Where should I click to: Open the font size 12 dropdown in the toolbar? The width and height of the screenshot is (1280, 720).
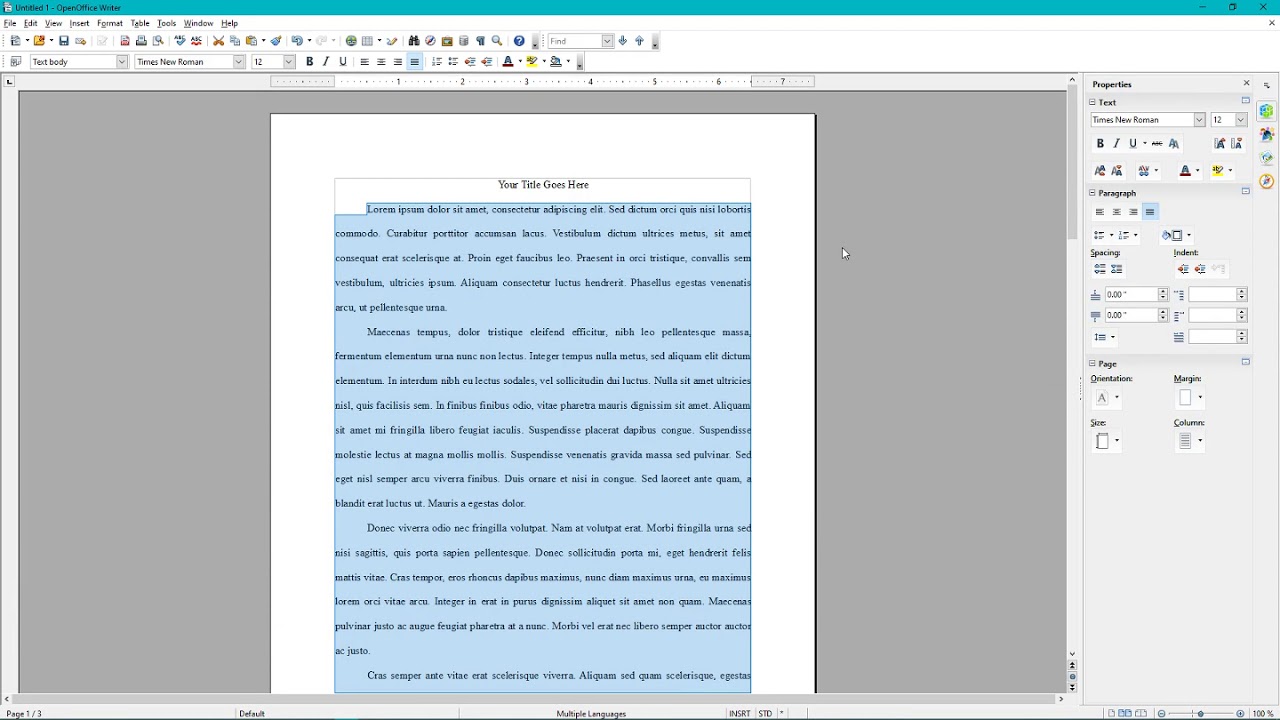[x=289, y=62]
